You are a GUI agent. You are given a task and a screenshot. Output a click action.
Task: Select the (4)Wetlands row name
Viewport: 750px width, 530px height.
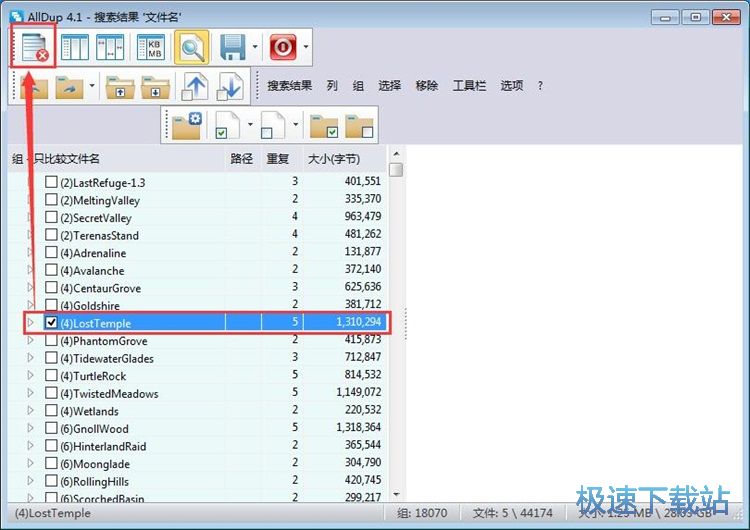click(x=89, y=411)
